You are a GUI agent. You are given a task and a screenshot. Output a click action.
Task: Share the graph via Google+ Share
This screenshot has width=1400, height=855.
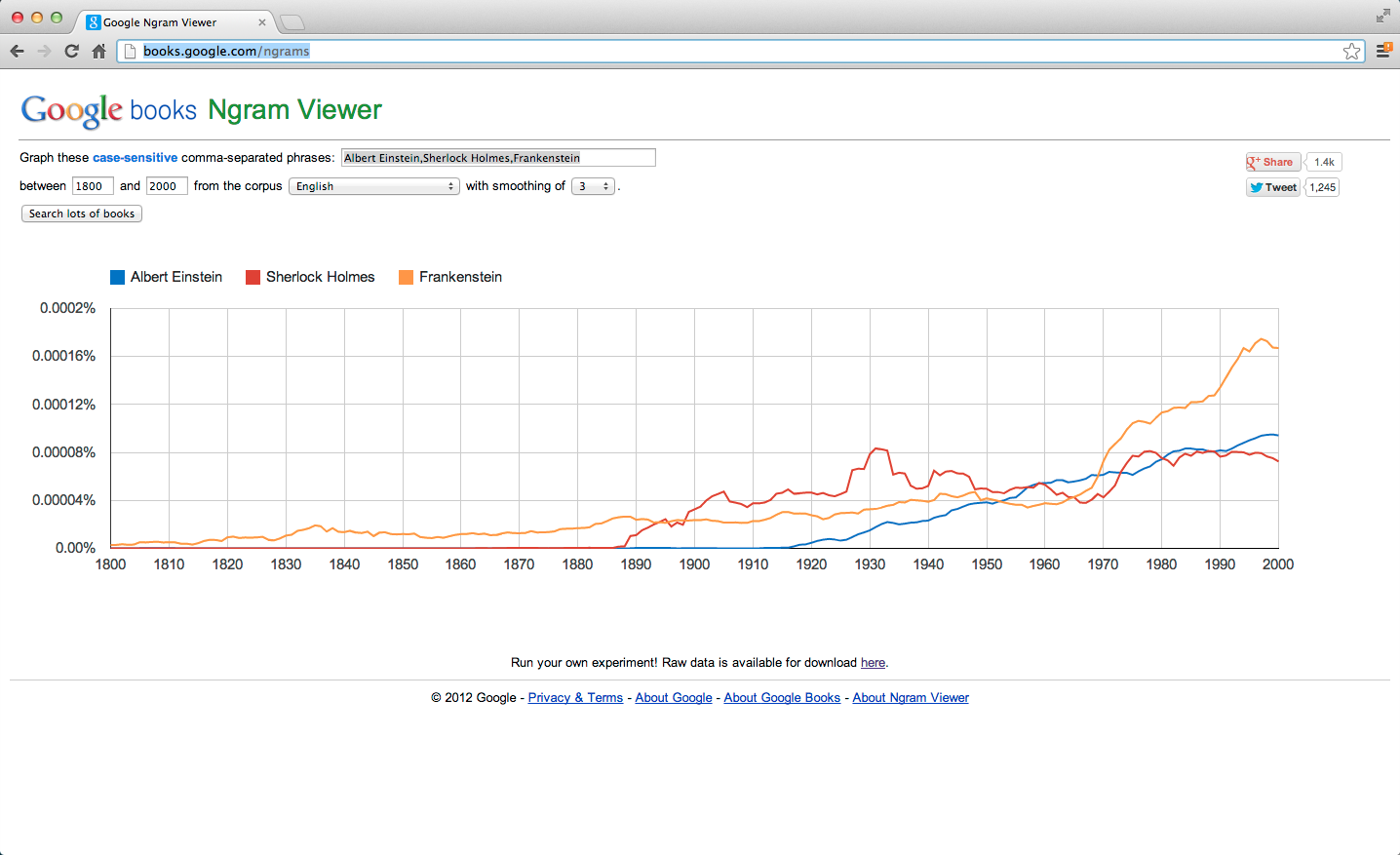(1272, 162)
